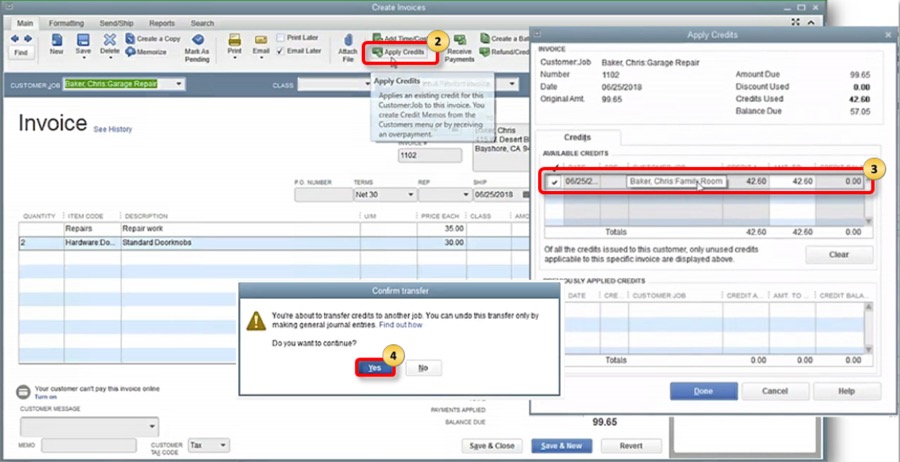
Task: Click Yes in Confirm transfer dialog
Action: tap(375, 368)
